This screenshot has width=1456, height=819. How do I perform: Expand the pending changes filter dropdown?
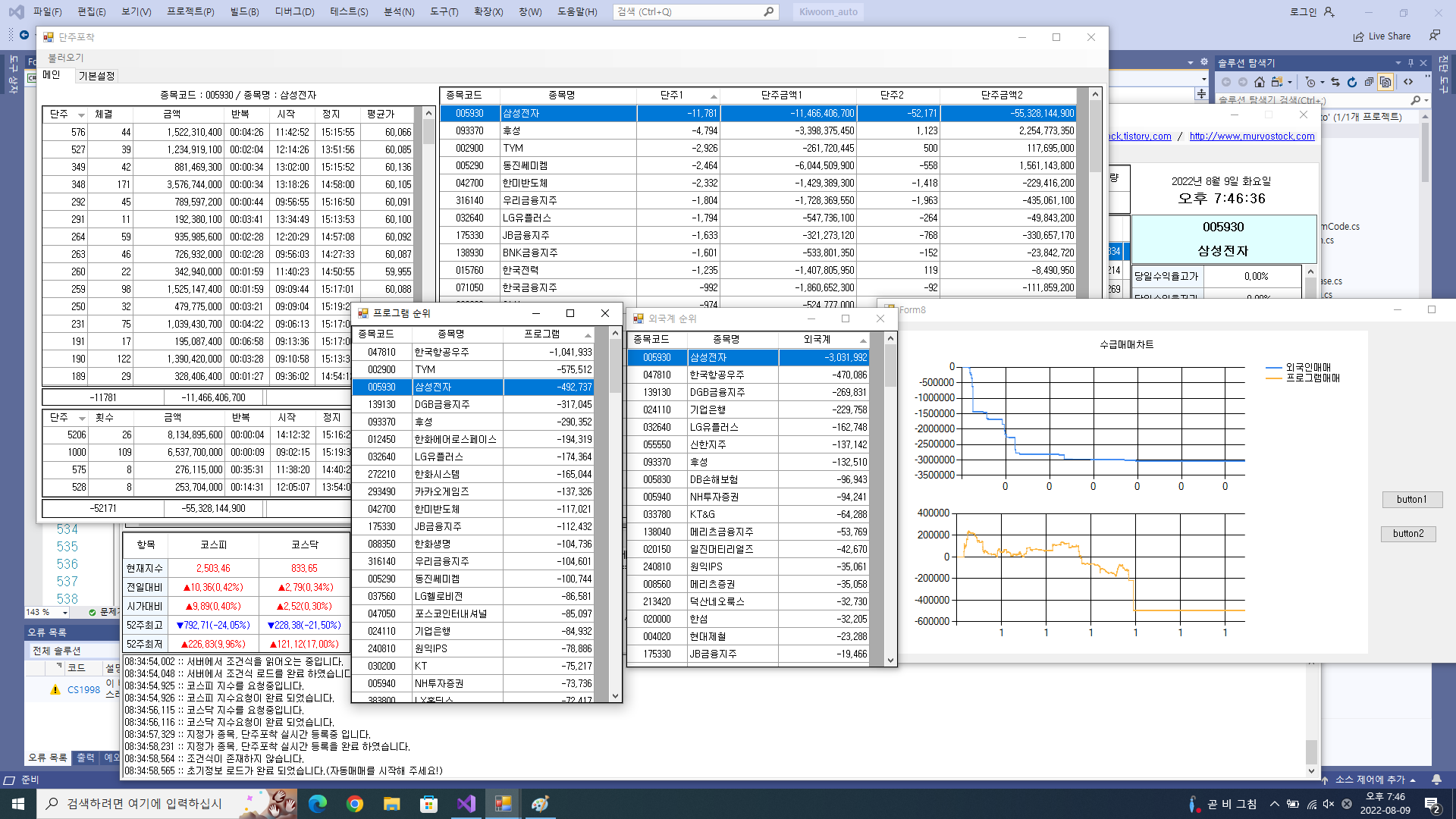coord(1322,82)
